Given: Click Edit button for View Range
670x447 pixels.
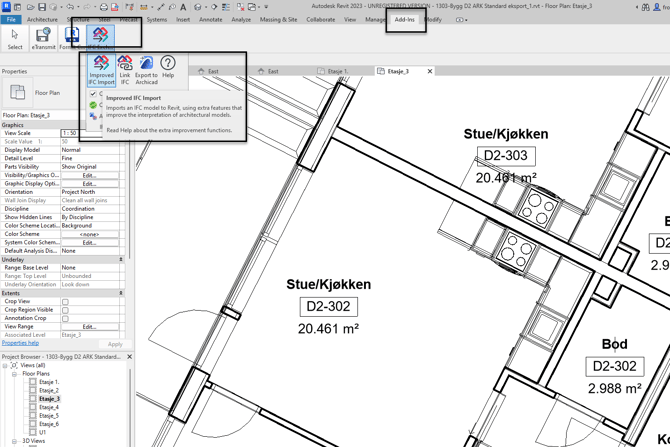Looking at the screenshot, I should 89,327.
